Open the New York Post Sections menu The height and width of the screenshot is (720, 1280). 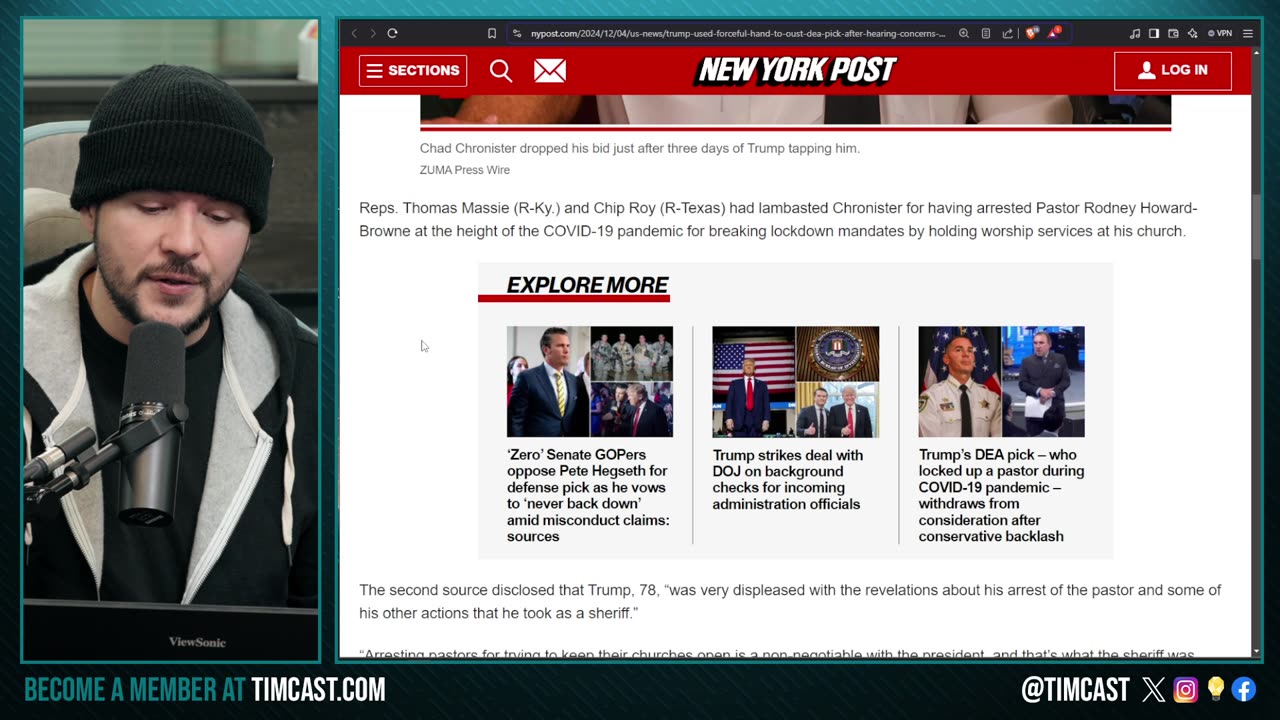pyautogui.click(x=413, y=70)
